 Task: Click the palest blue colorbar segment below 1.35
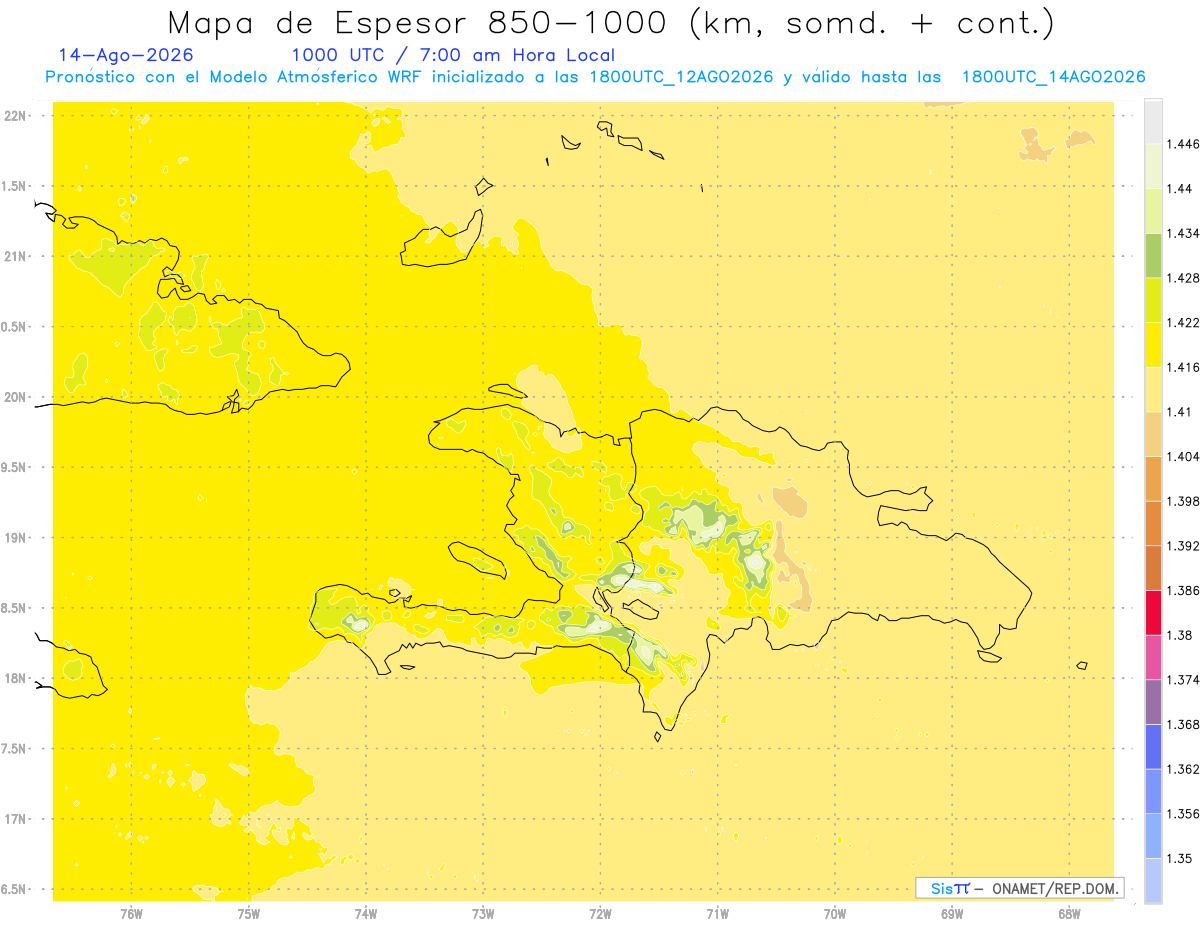coord(1153,881)
